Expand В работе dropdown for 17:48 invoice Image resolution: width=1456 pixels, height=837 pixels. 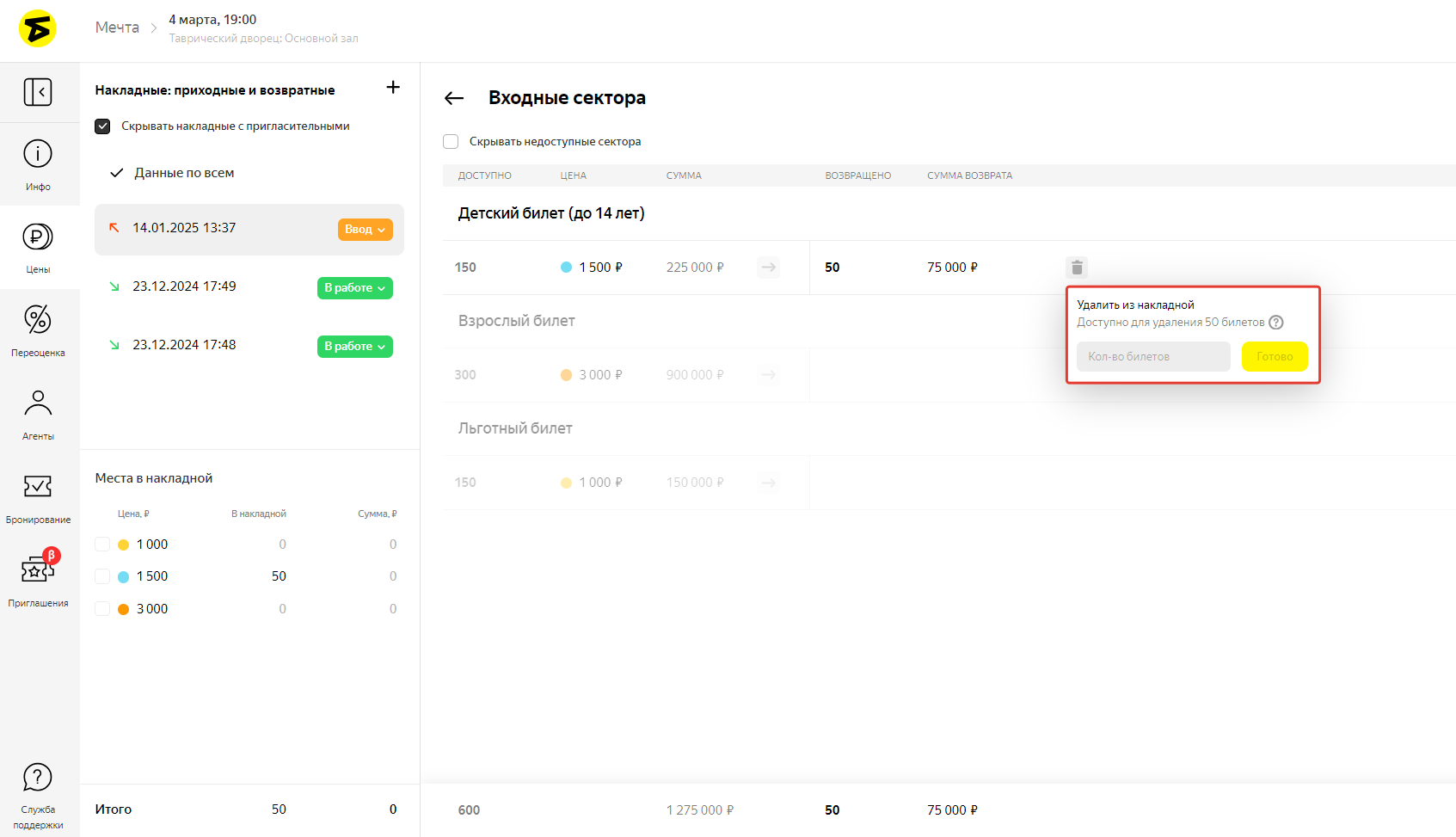(x=354, y=347)
